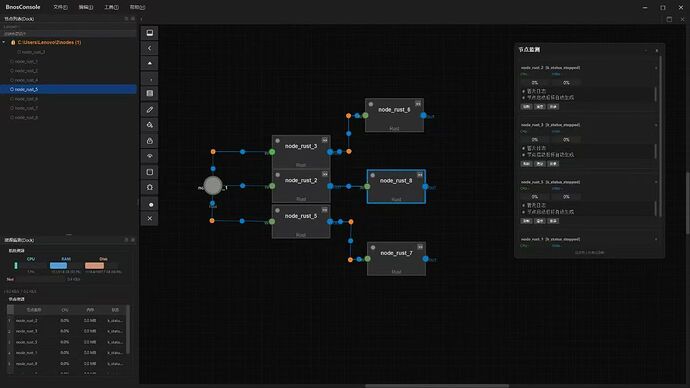This screenshot has width=690, height=388.
Task: Click the status dot on node_rust_3 block
Action: 278,141
